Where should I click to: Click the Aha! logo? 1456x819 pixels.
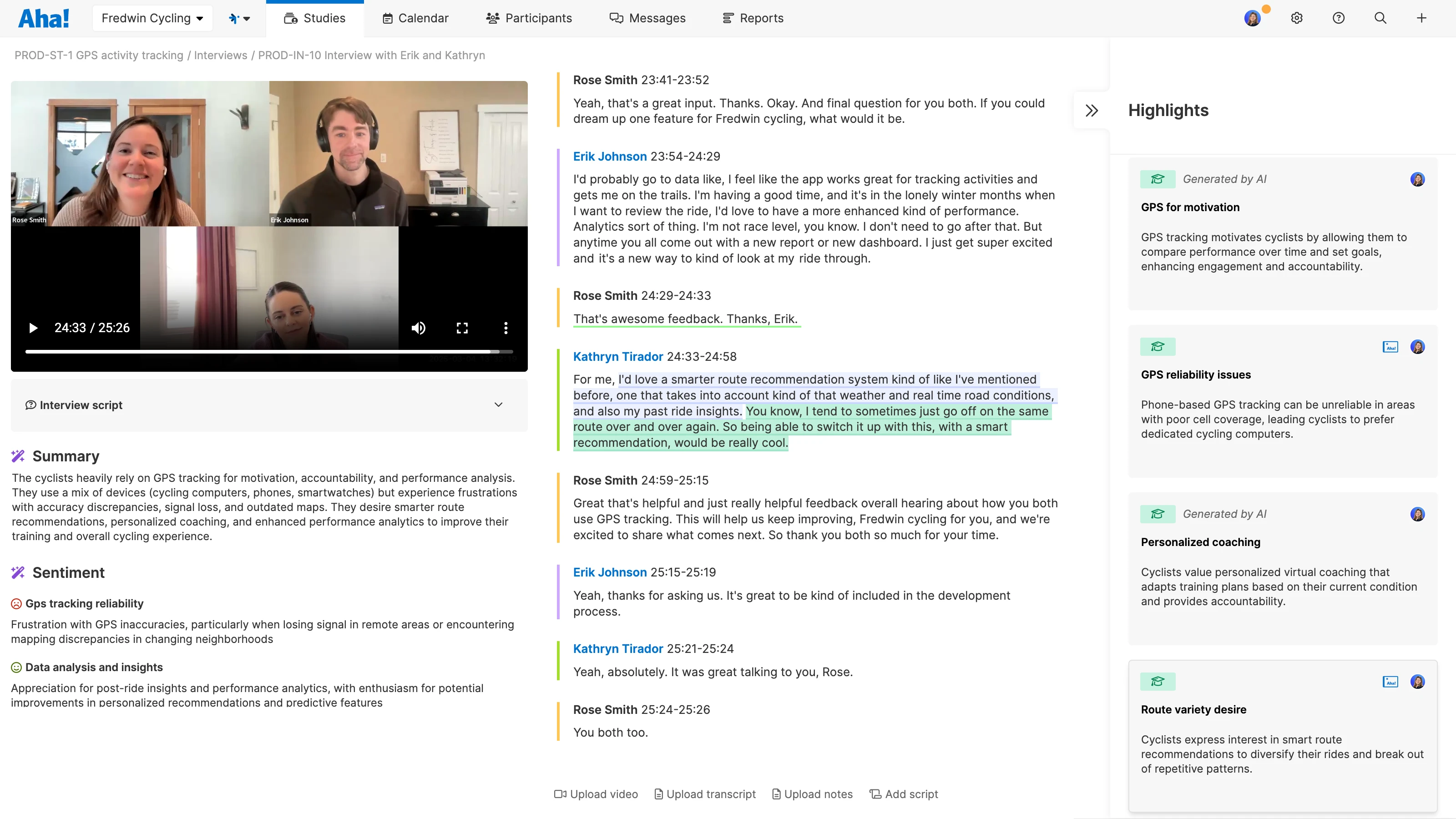pyautogui.click(x=44, y=18)
